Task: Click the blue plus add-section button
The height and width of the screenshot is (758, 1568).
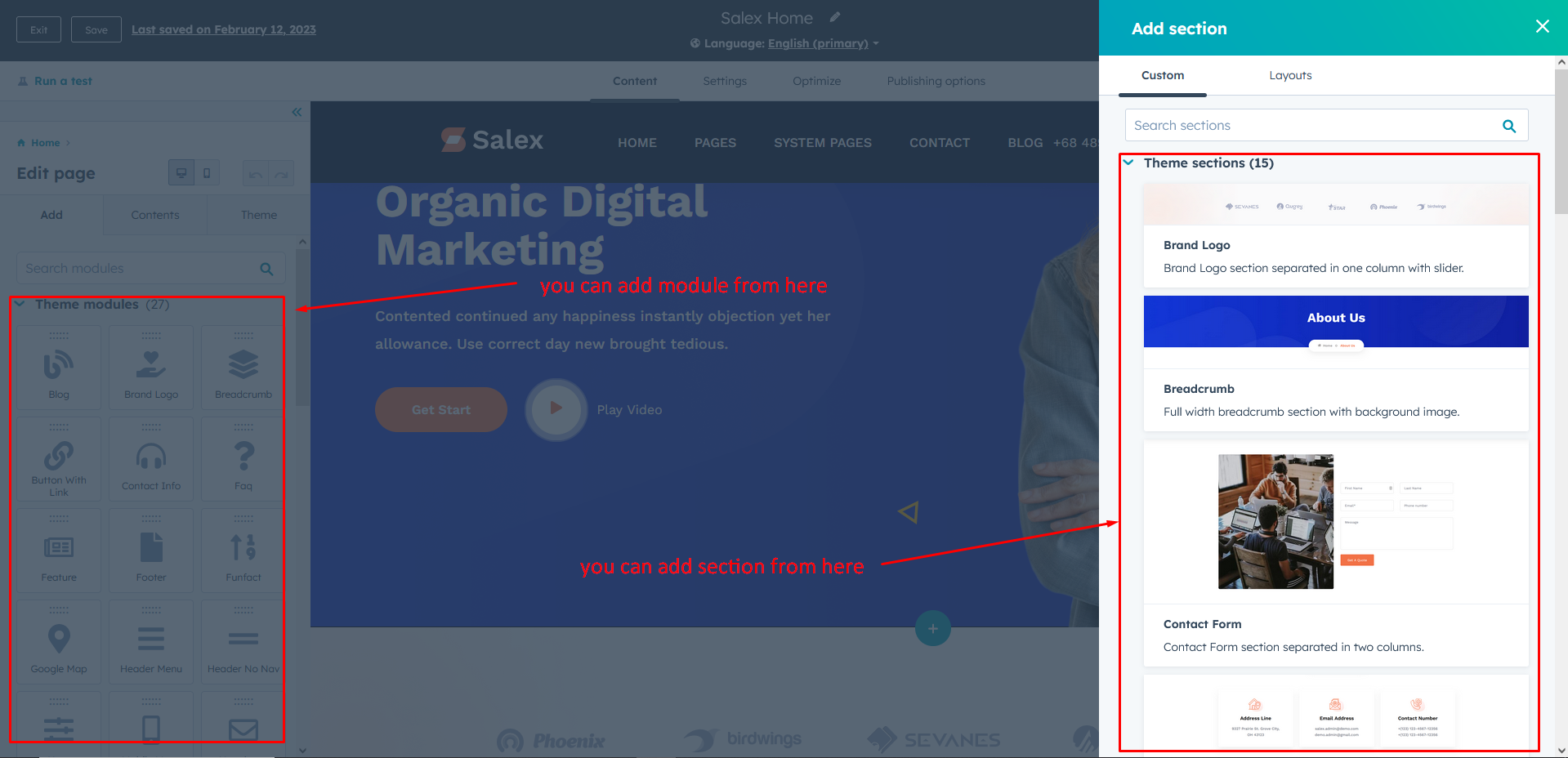Action: point(932,628)
